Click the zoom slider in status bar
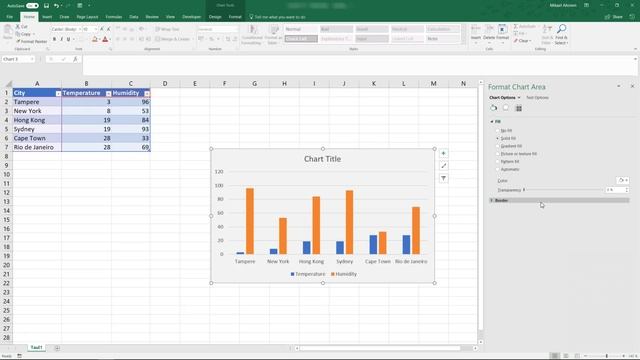 607,356
